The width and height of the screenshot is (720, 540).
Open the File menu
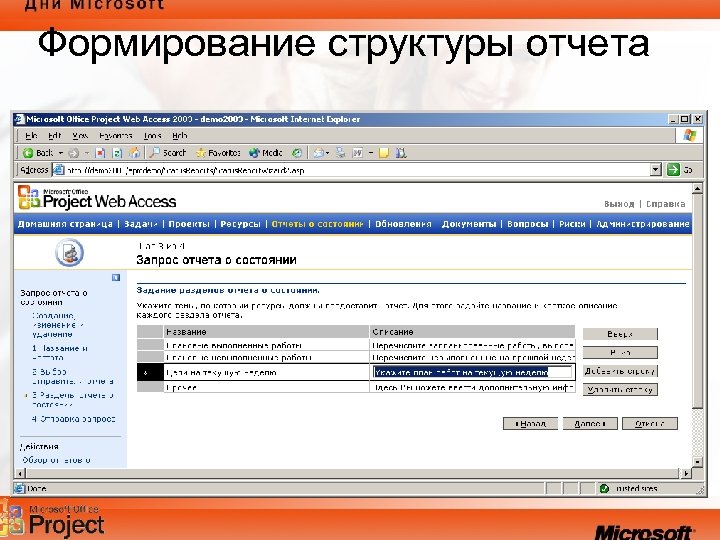coord(31,136)
